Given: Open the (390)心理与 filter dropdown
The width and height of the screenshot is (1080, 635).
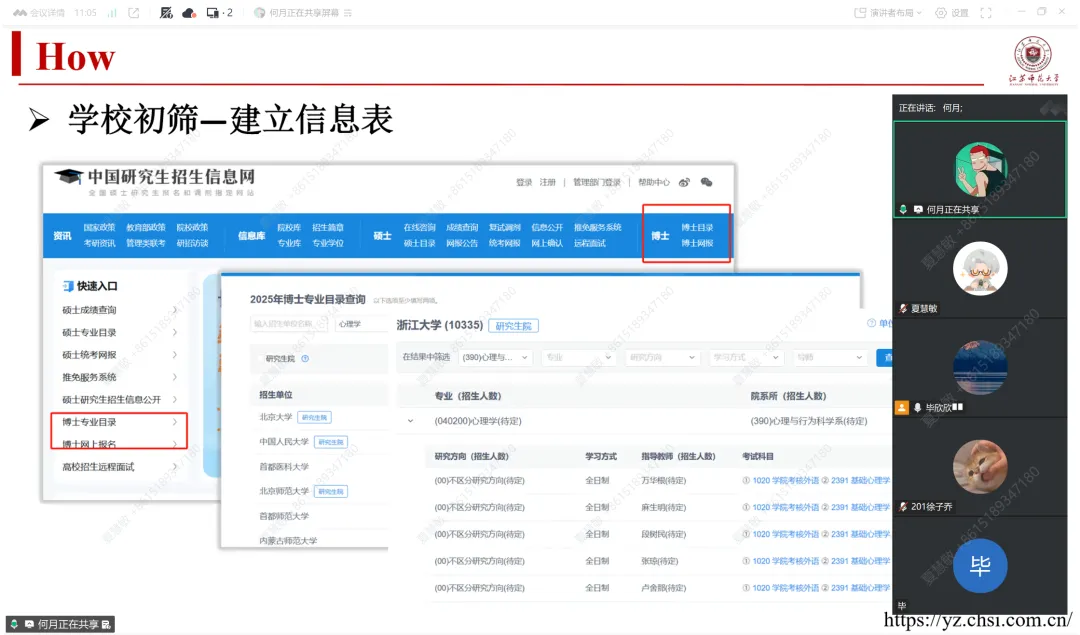Looking at the screenshot, I should coord(495,357).
